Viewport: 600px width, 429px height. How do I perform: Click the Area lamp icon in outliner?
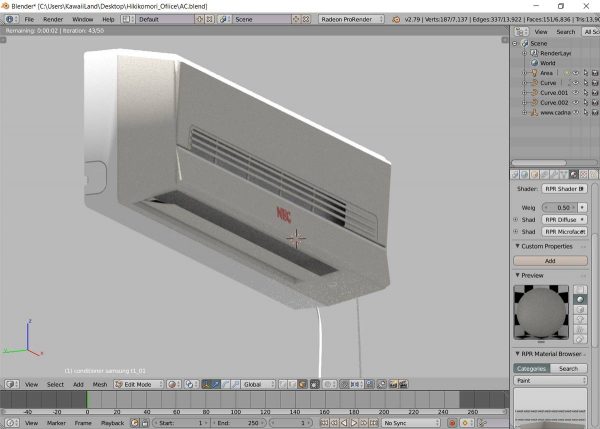[x=534, y=73]
